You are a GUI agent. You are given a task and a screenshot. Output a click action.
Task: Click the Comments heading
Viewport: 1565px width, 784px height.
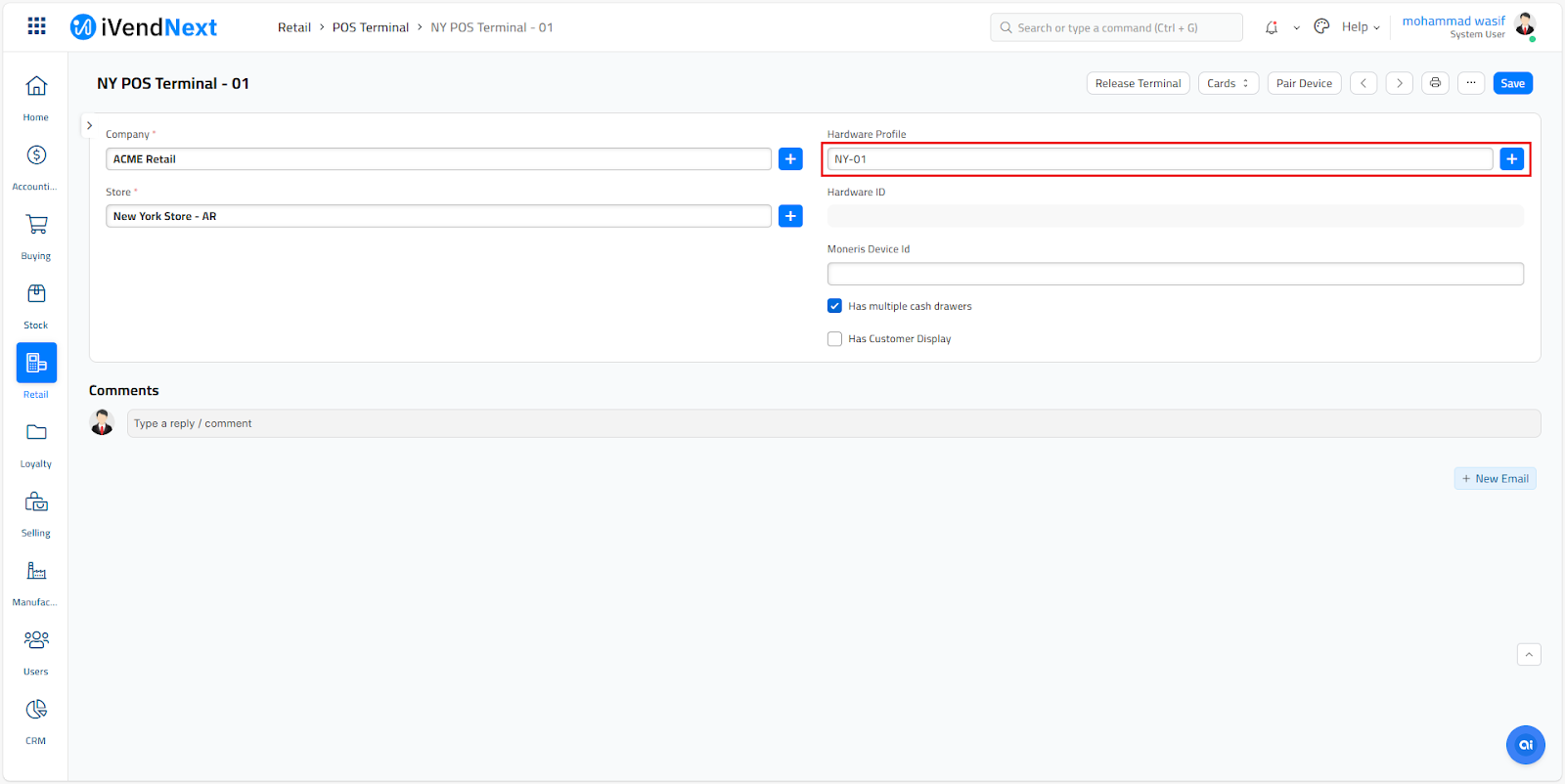coord(124,390)
